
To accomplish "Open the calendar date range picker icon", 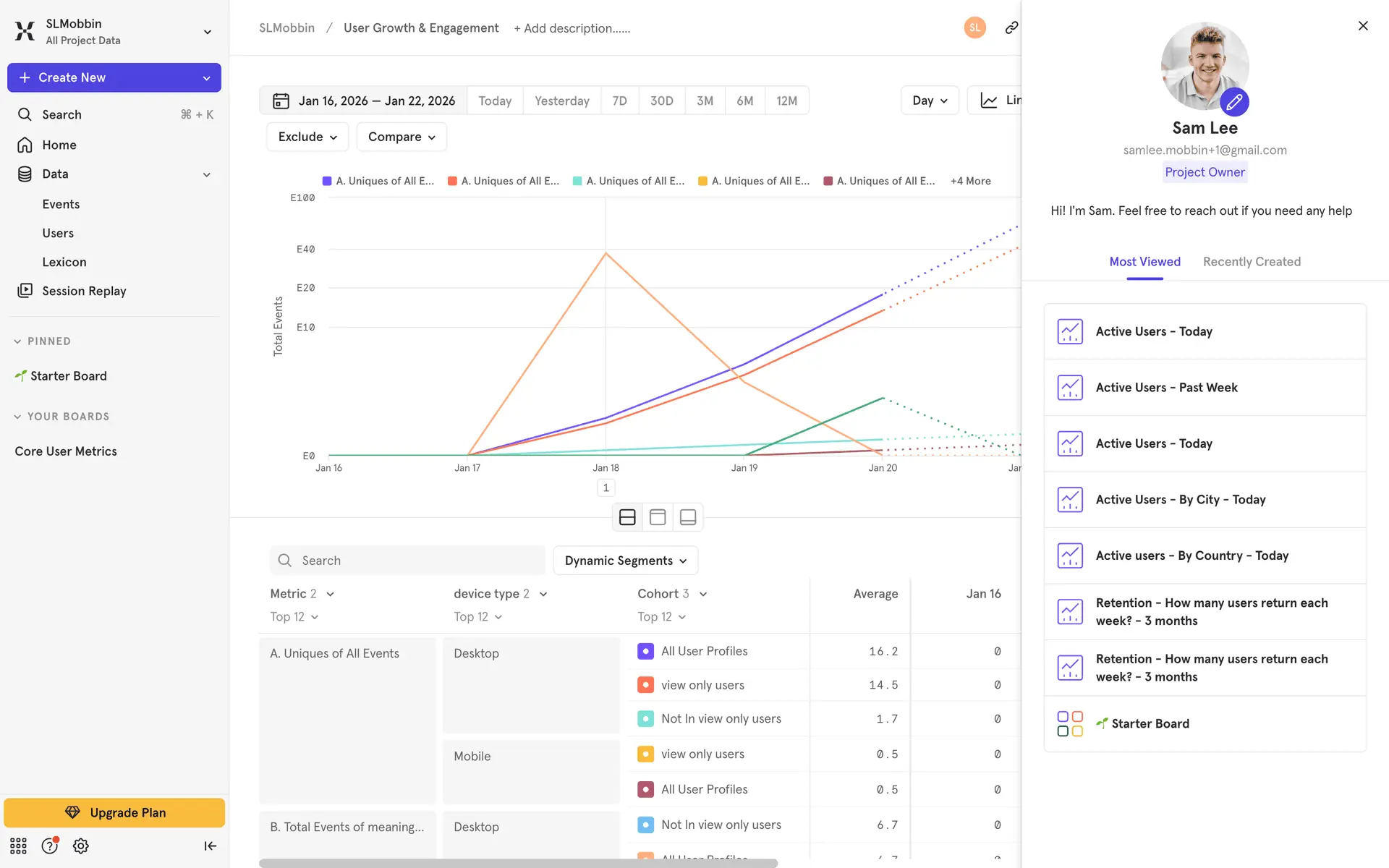I will point(281,101).
